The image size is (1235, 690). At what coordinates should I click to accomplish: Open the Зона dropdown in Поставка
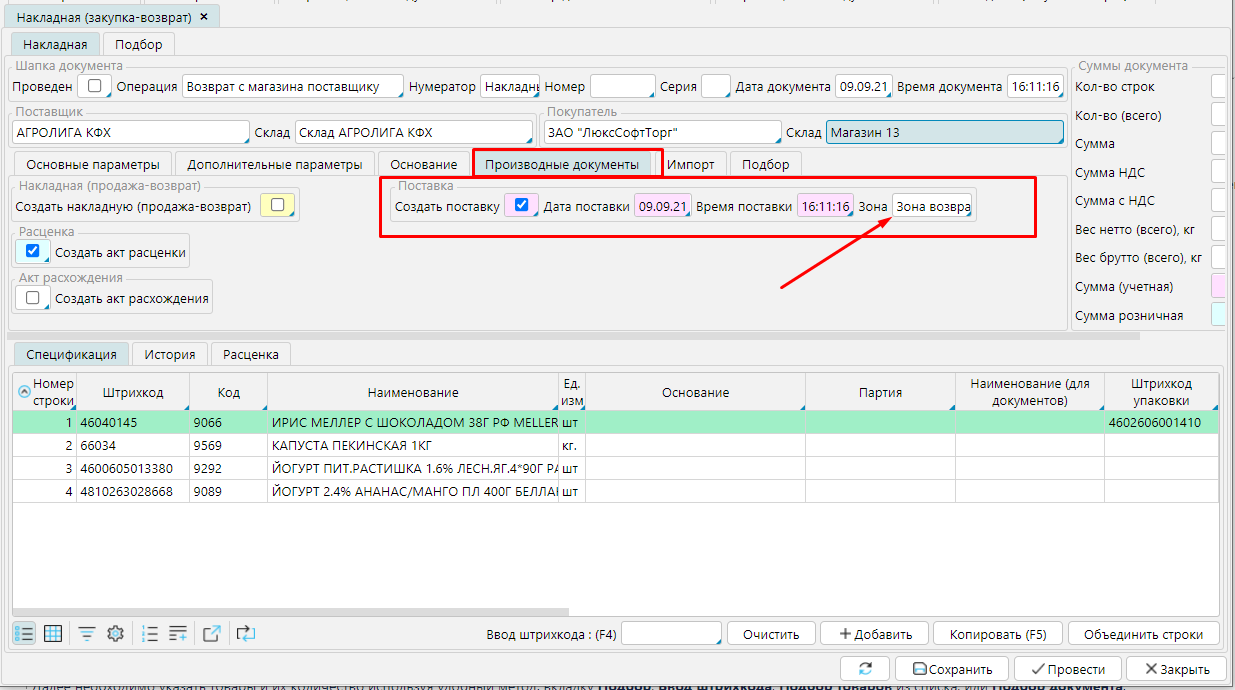click(932, 207)
